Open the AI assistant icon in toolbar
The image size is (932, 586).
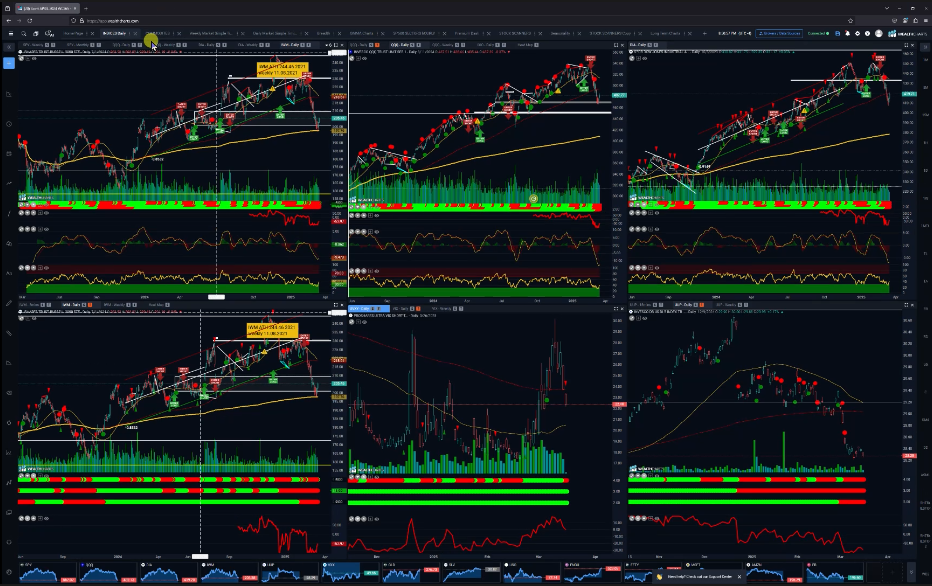[x=49, y=33]
